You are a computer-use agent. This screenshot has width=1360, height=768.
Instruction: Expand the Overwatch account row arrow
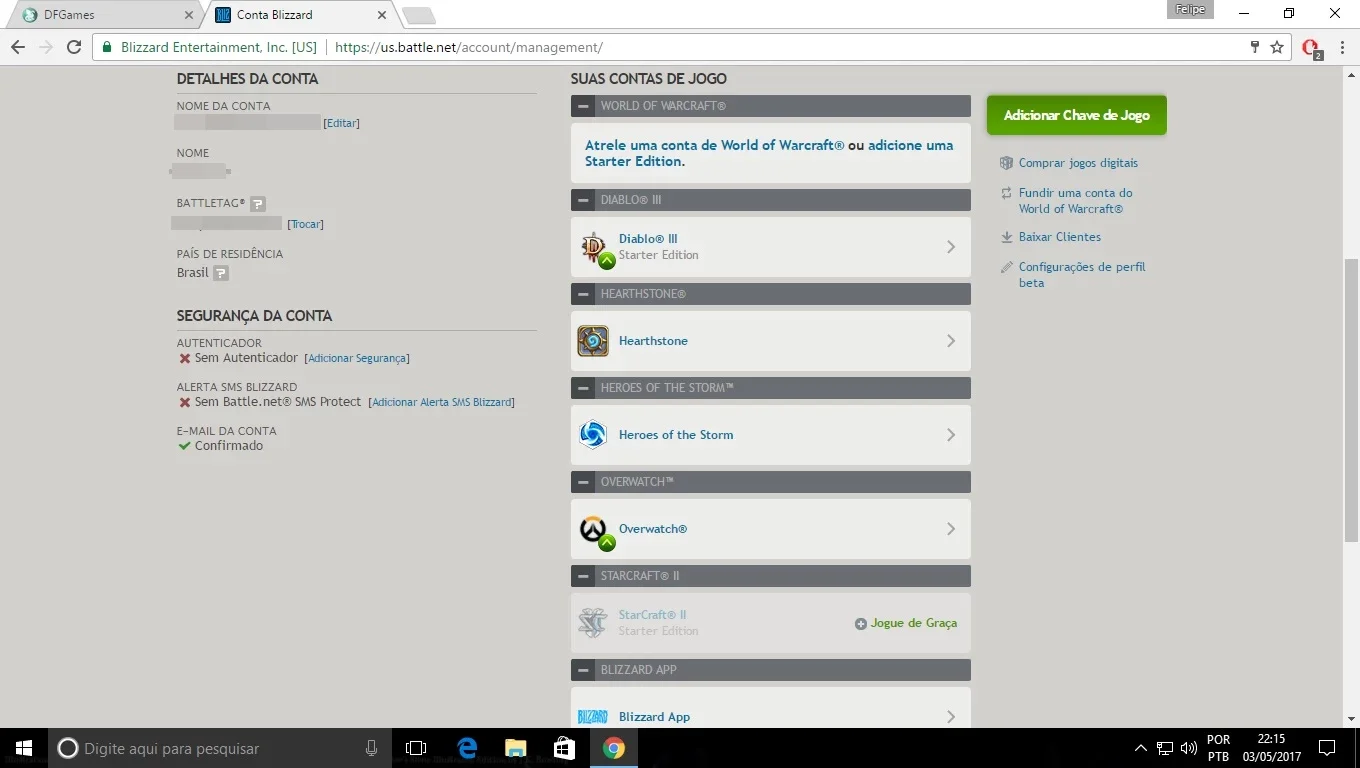click(x=951, y=529)
